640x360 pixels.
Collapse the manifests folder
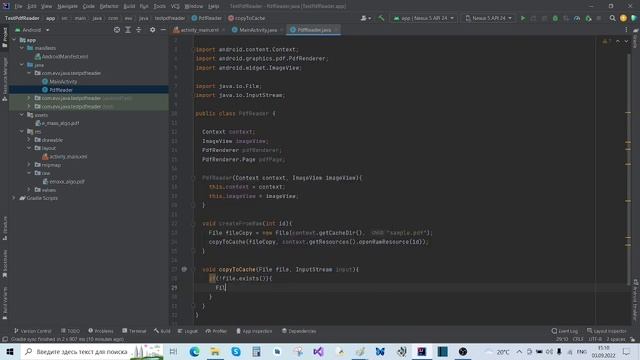pyautogui.click(x=22, y=48)
